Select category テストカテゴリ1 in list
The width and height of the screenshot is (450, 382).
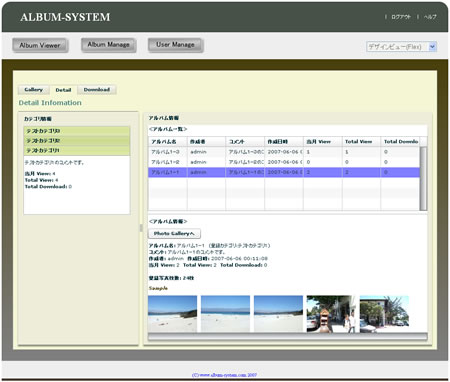pos(77,150)
